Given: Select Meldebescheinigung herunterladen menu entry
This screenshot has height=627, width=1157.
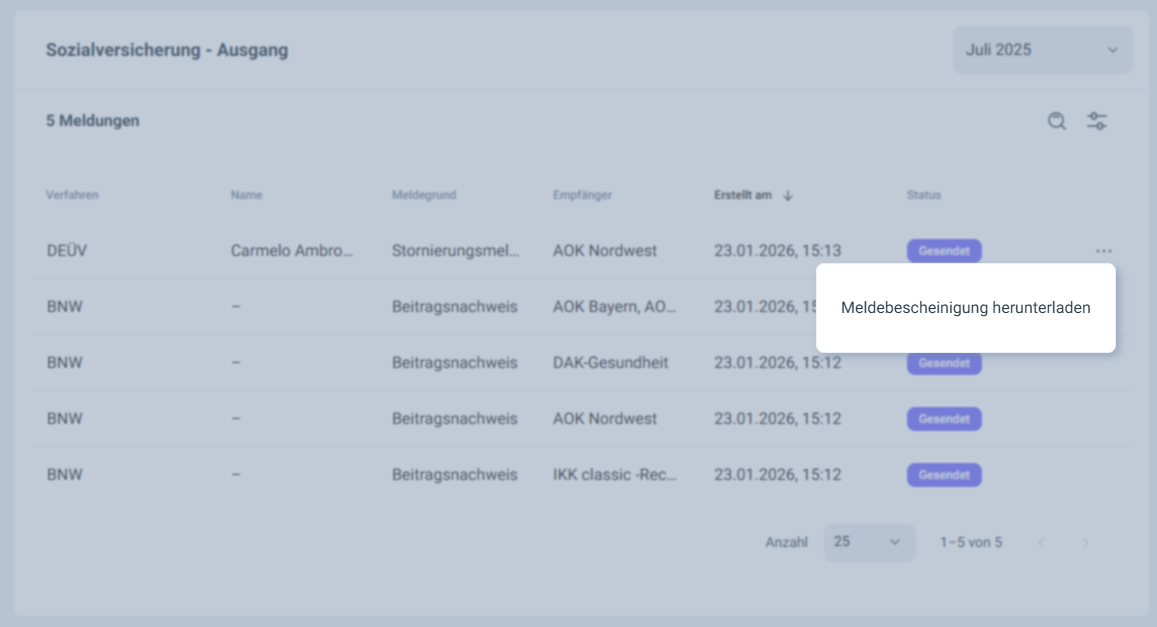Looking at the screenshot, I should [965, 308].
